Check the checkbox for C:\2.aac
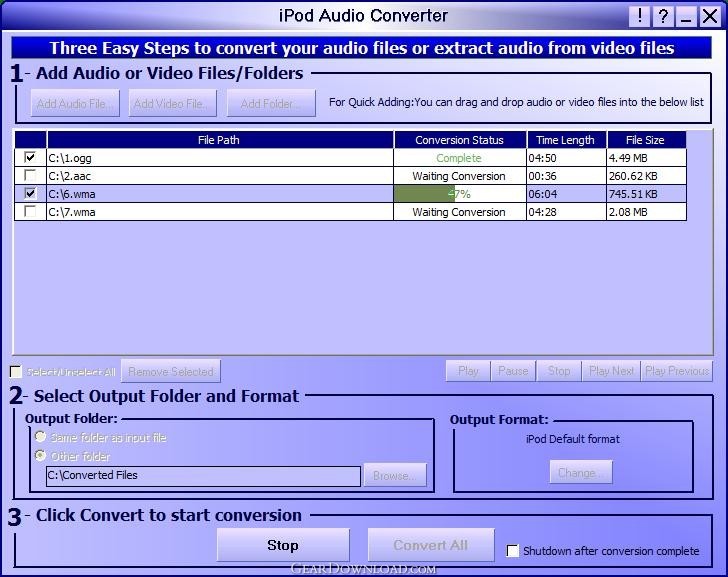The height and width of the screenshot is (577, 728). (30, 175)
